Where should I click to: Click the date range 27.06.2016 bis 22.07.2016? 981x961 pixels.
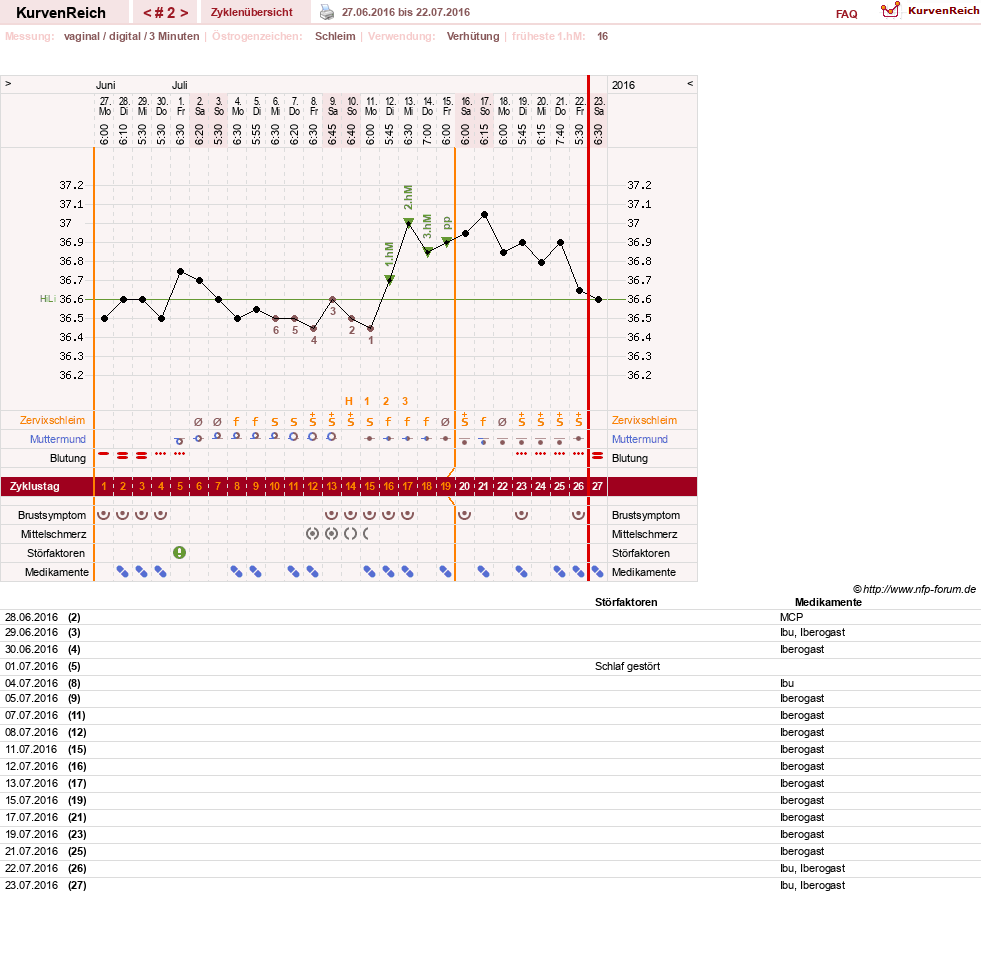click(405, 12)
